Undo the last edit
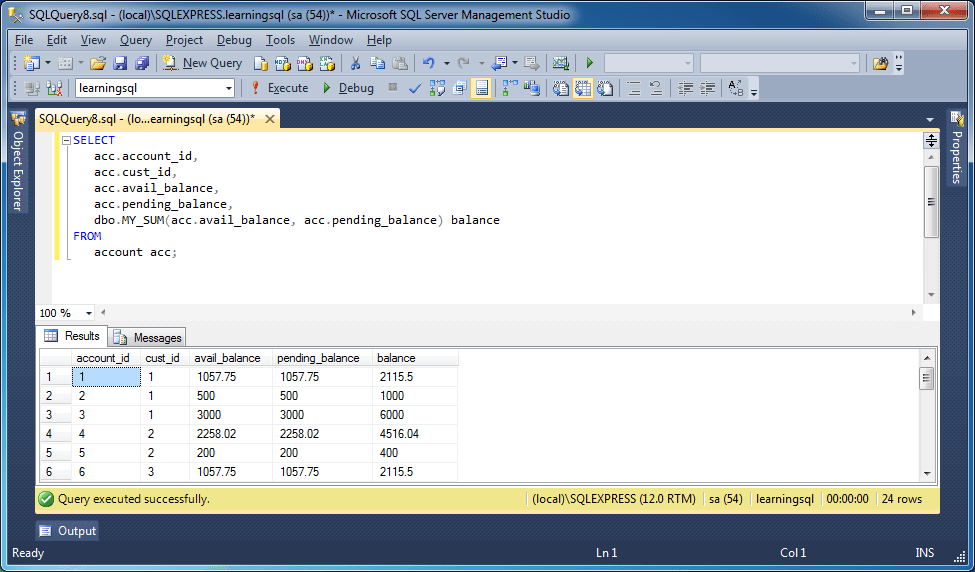The height and width of the screenshot is (572, 975). pos(428,63)
